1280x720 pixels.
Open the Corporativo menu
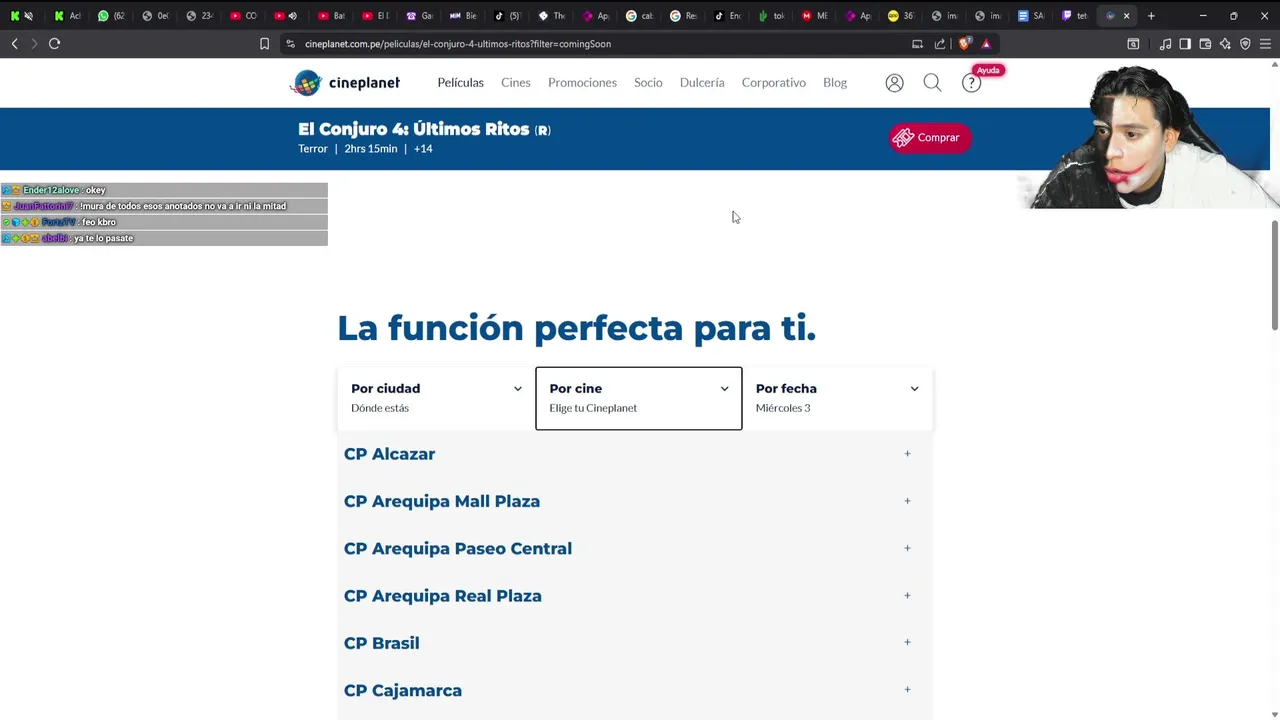(773, 83)
